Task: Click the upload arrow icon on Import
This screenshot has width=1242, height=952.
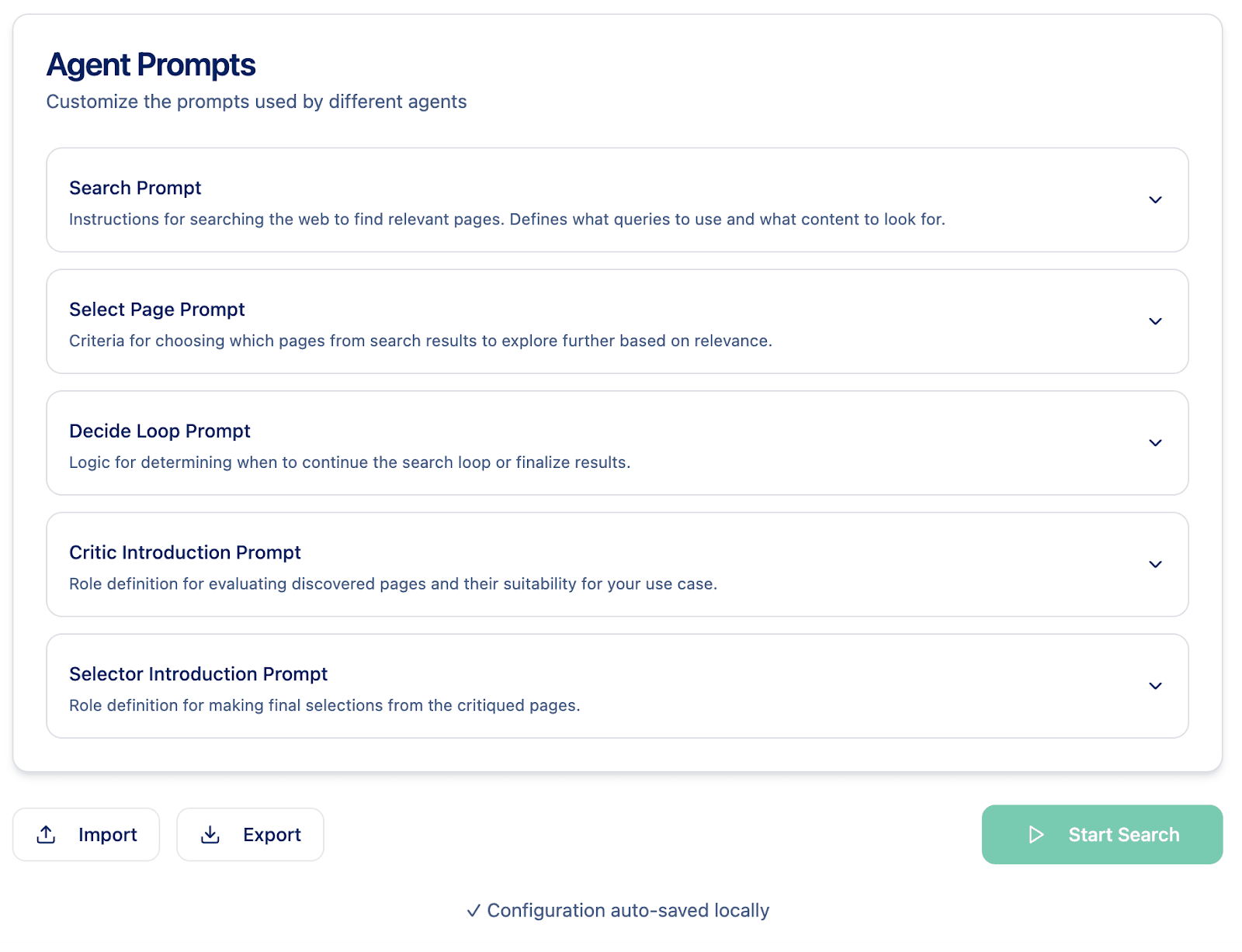Action: click(x=47, y=835)
